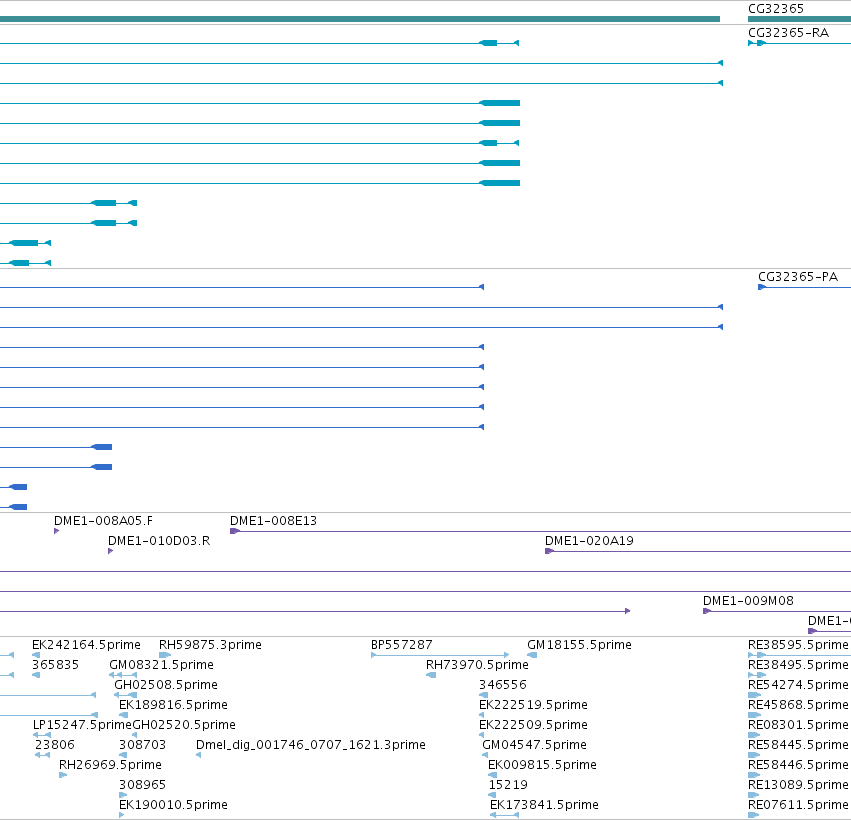
Task: Select EST EK009815.5prime label
Action: tap(542, 765)
